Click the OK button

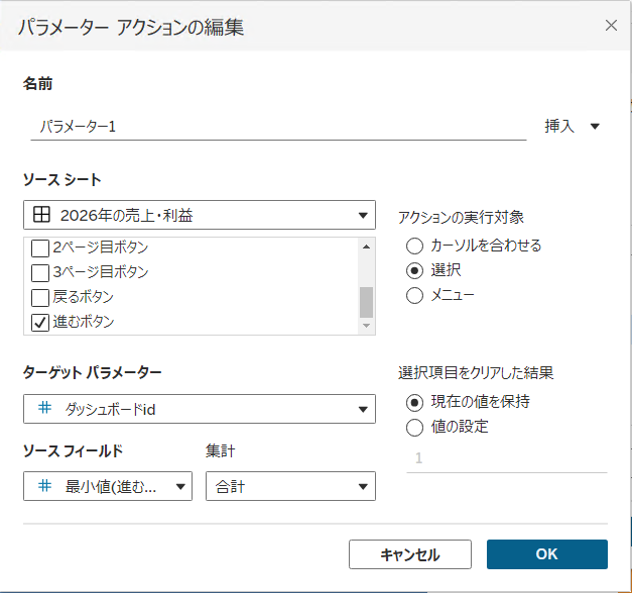coord(547,554)
